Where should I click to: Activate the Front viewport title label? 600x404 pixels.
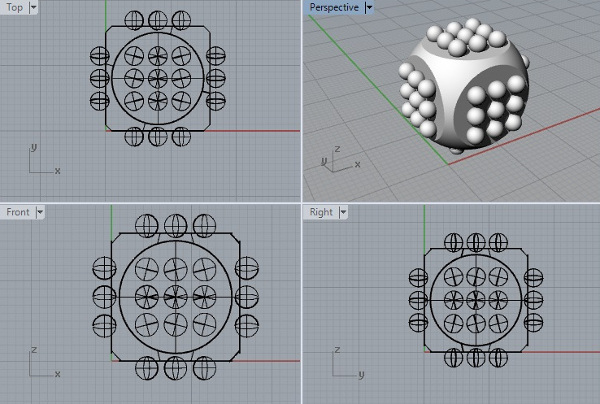coord(18,212)
